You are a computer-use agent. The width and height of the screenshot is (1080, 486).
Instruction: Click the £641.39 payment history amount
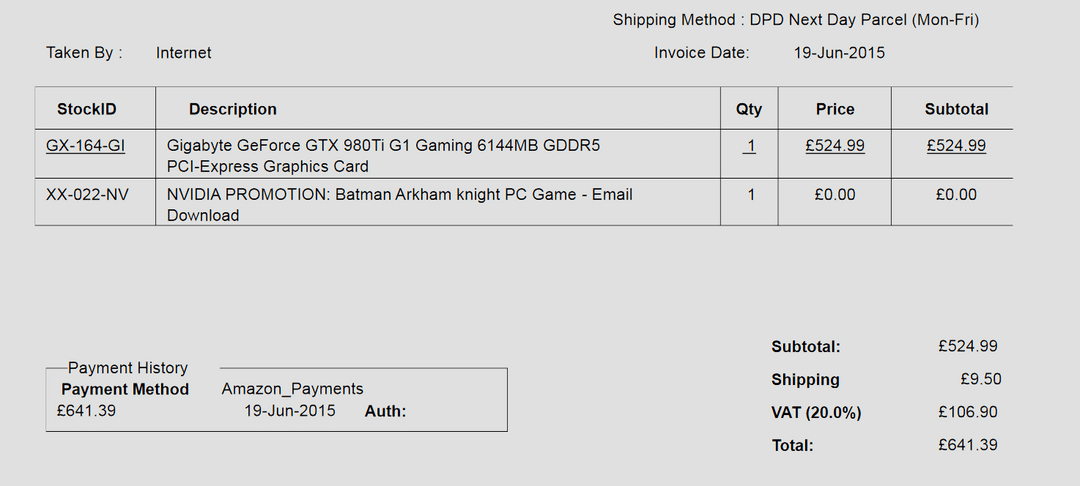pos(86,411)
